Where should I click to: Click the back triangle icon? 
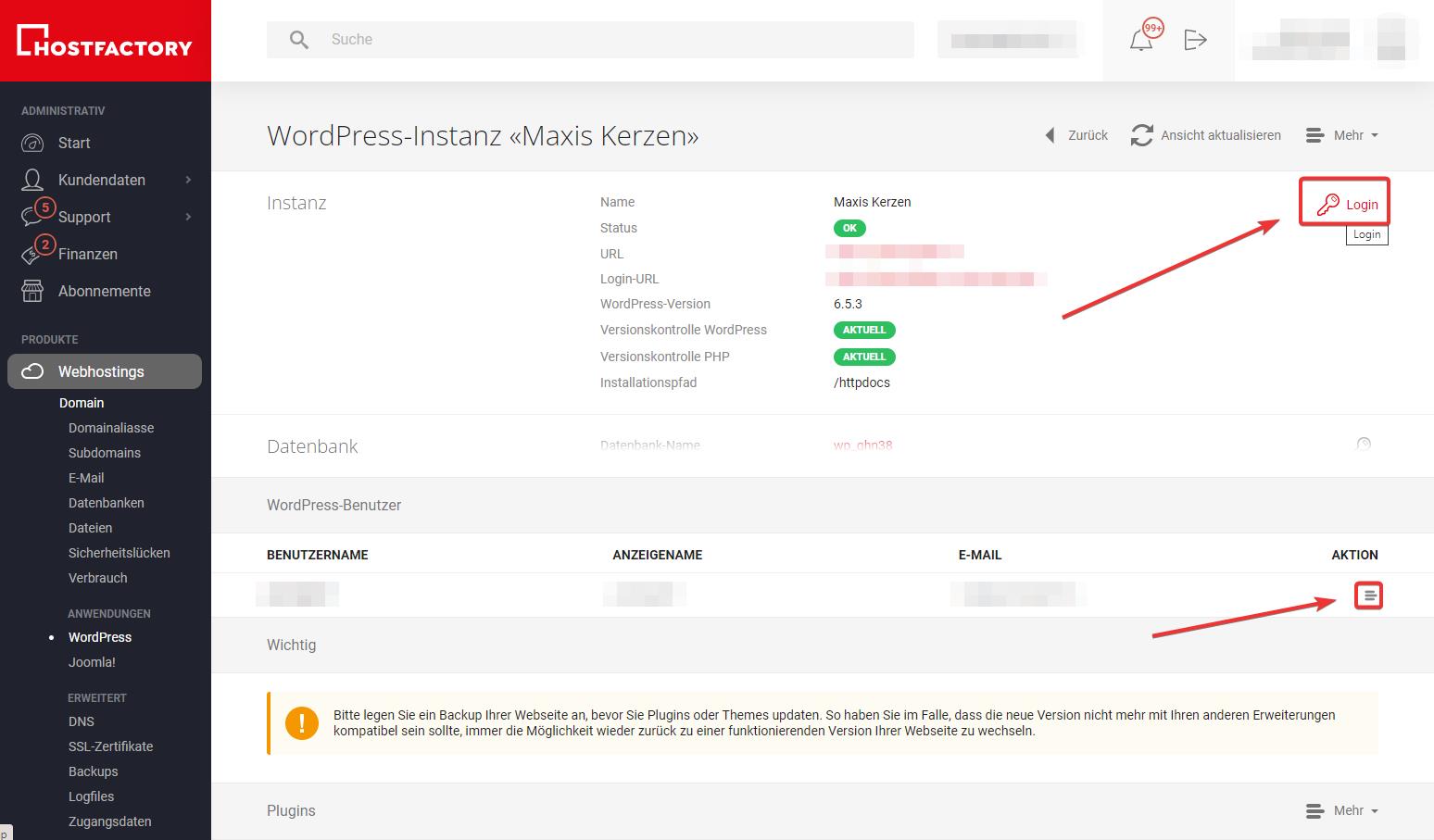(x=1050, y=135)
